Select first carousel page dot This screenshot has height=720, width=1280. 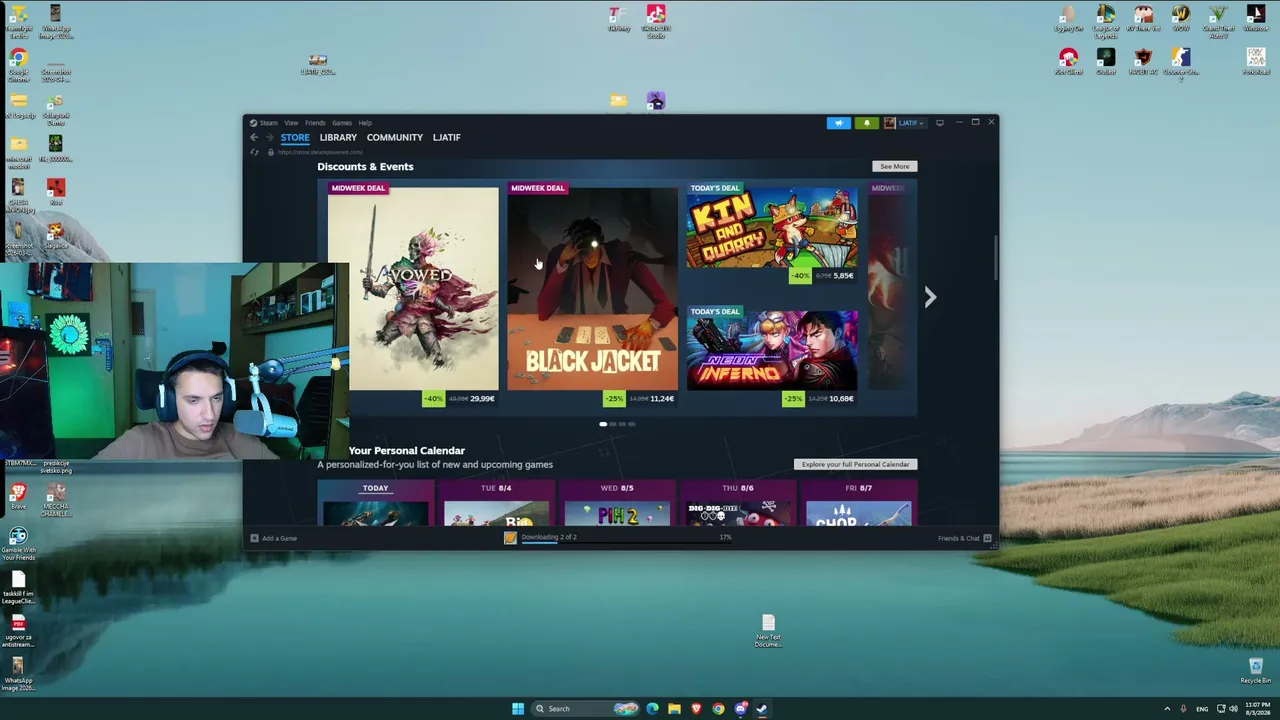point(603,424)
